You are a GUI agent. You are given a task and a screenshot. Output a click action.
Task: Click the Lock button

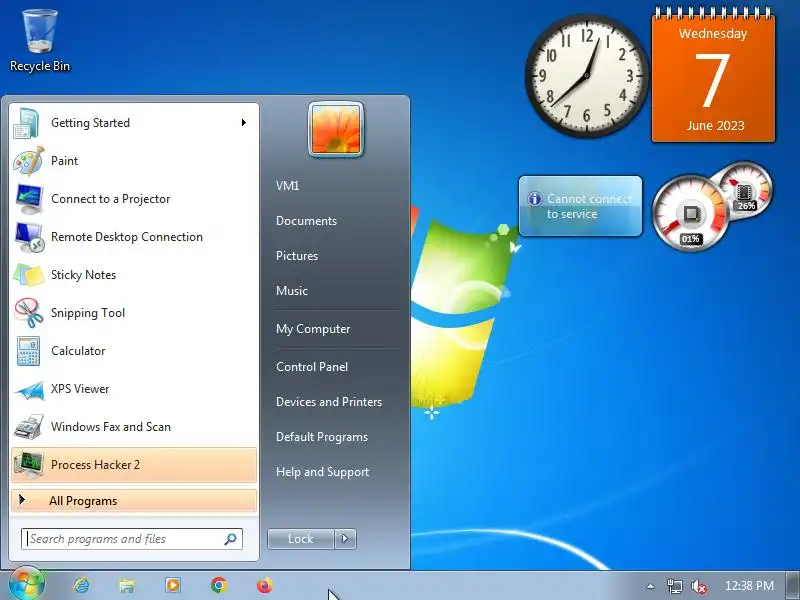click(x=301, y=539)
